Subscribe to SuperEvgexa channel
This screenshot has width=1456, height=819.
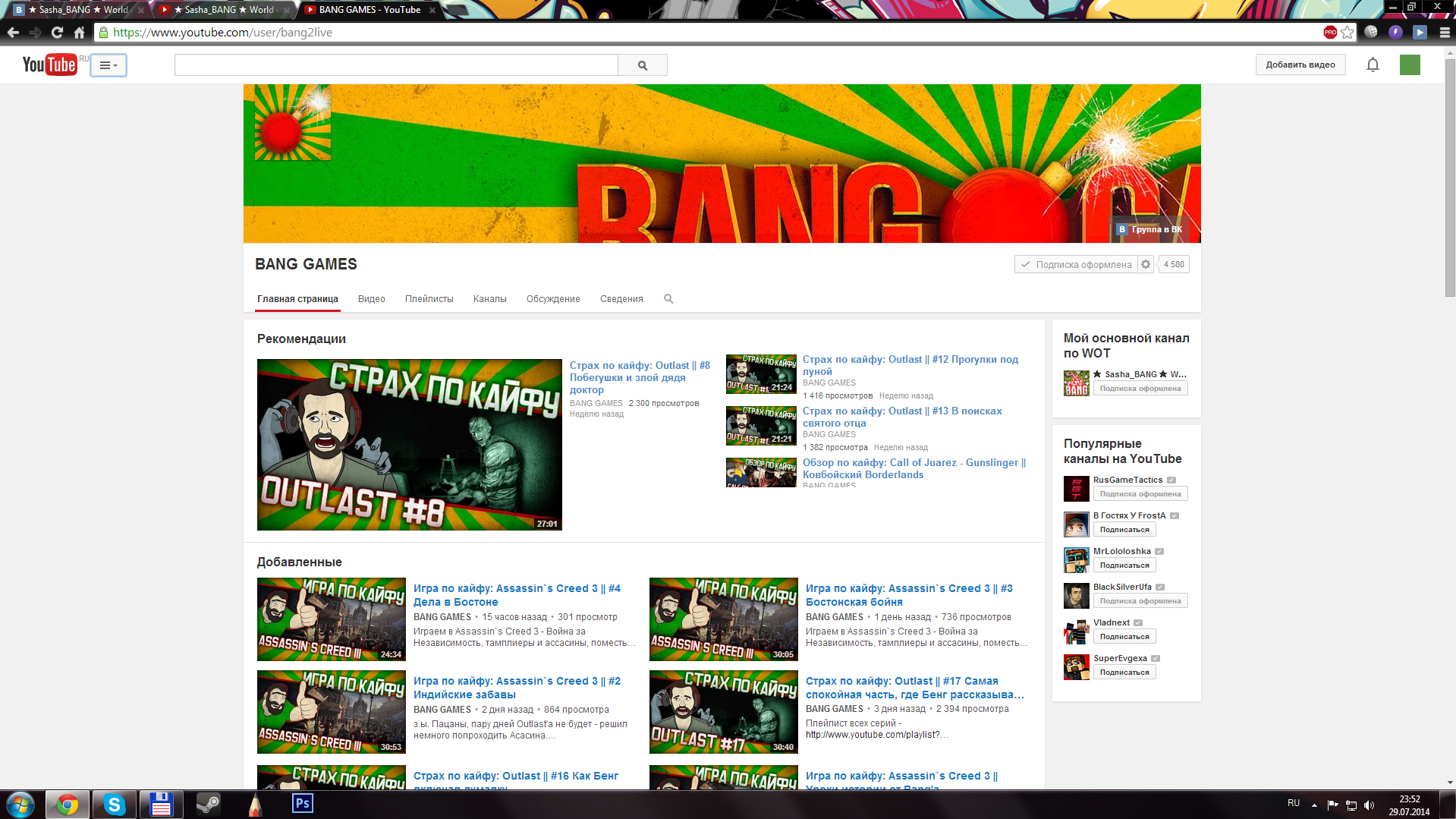1124,673
